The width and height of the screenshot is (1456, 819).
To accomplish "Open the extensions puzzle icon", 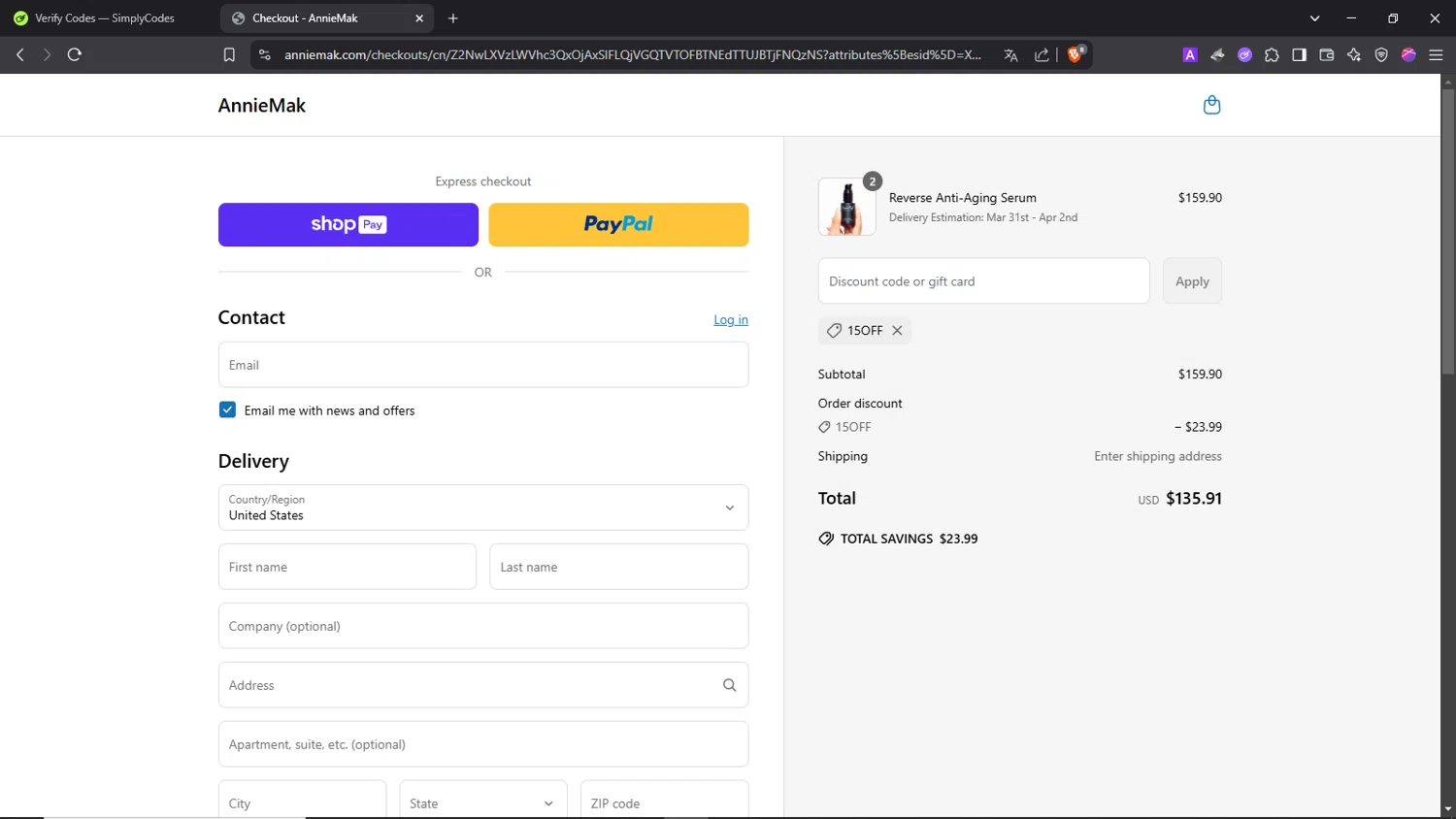I will pos(1272,55).
